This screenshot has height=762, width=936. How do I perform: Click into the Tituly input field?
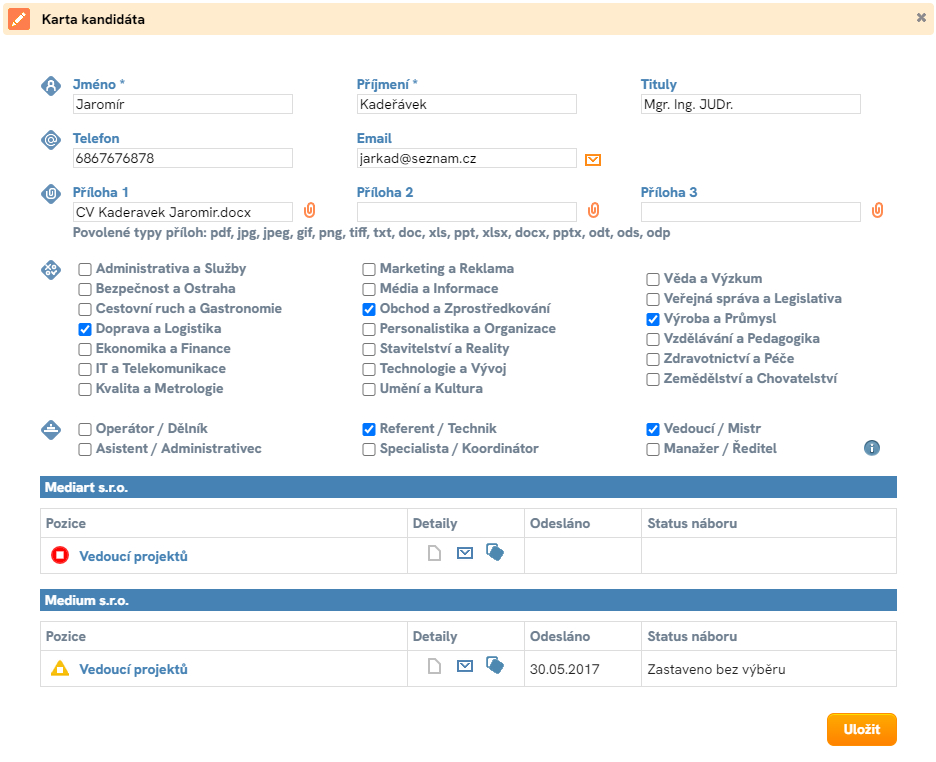750,104
